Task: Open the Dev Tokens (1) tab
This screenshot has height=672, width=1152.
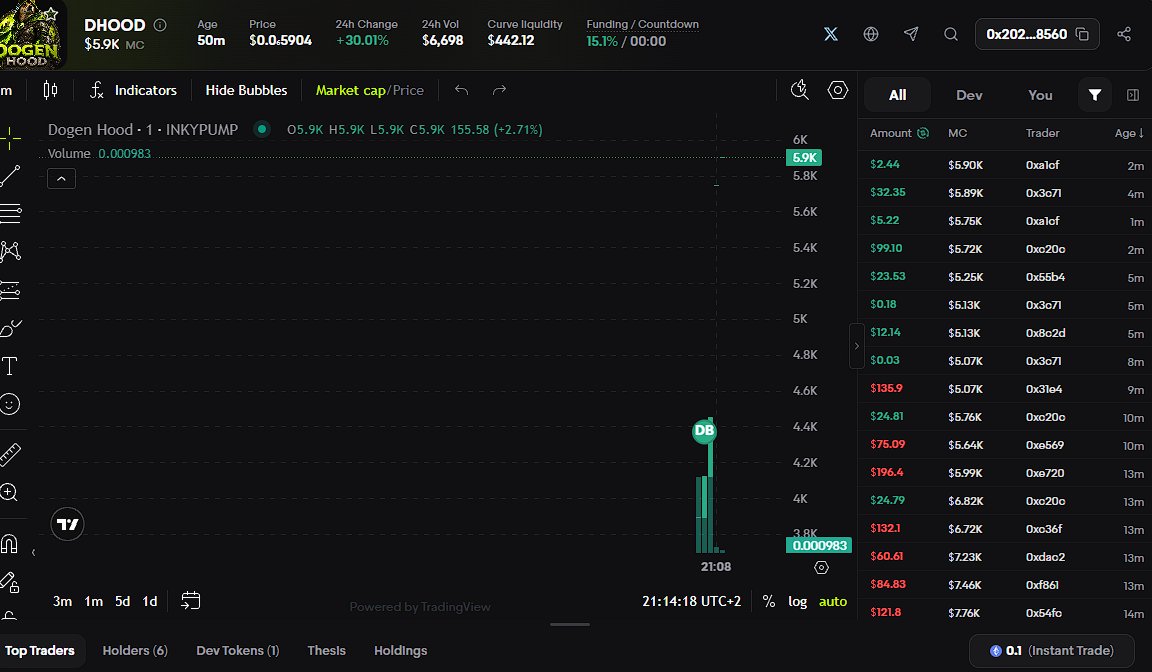Action: [x=238, y=651]
